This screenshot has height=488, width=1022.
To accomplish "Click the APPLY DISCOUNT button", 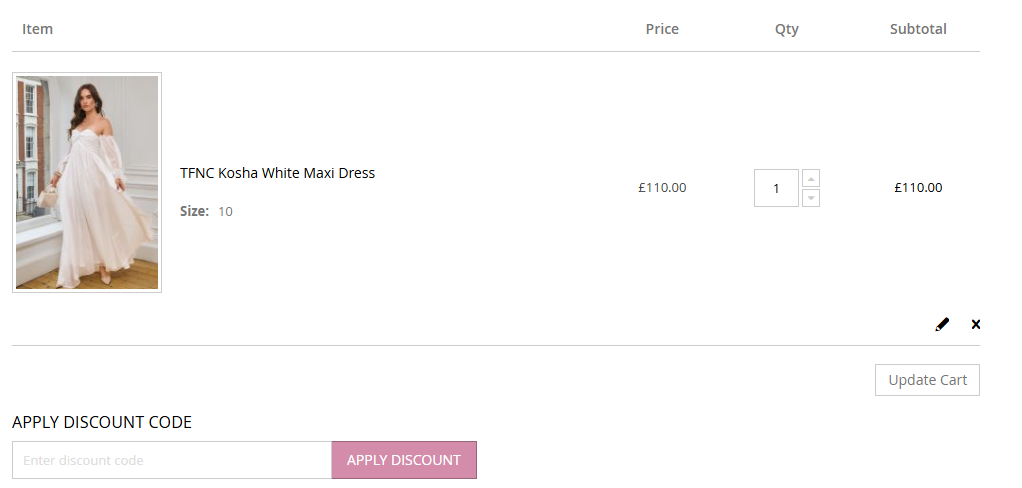I will 404,460.
